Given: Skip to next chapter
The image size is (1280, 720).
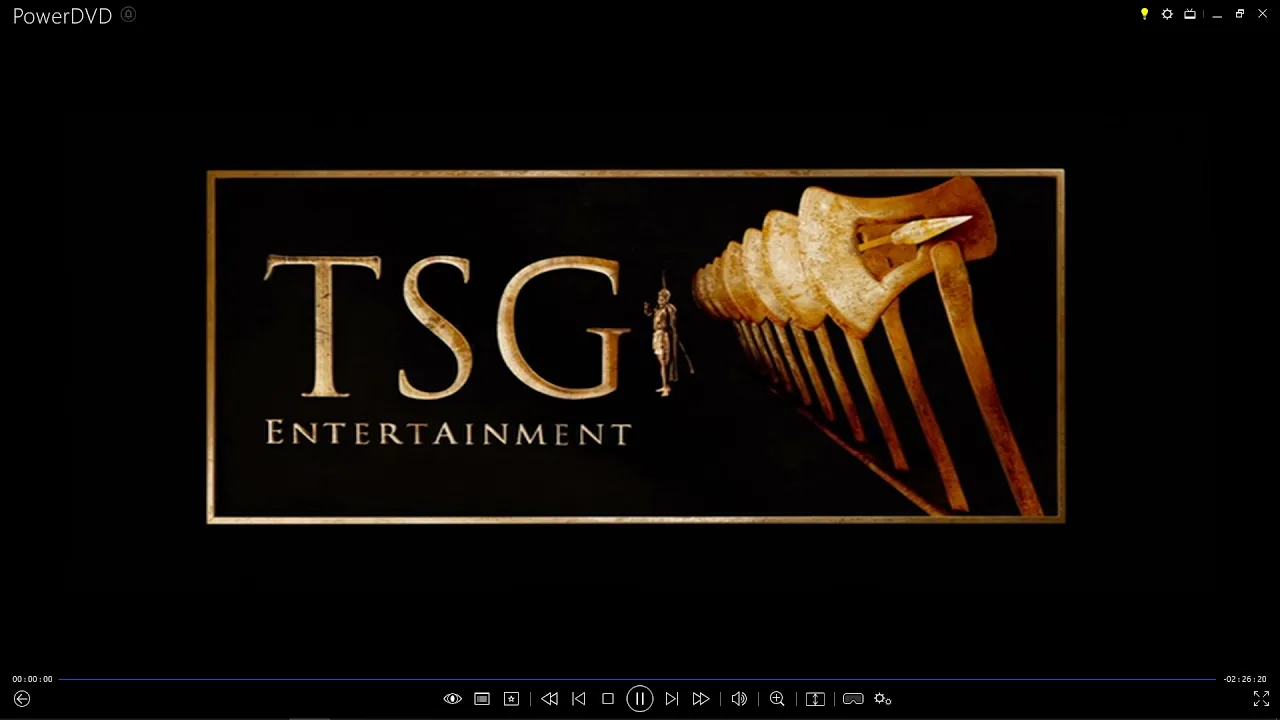Looking at the screenshot, I should pyautogui.click(x=672, y=699).
